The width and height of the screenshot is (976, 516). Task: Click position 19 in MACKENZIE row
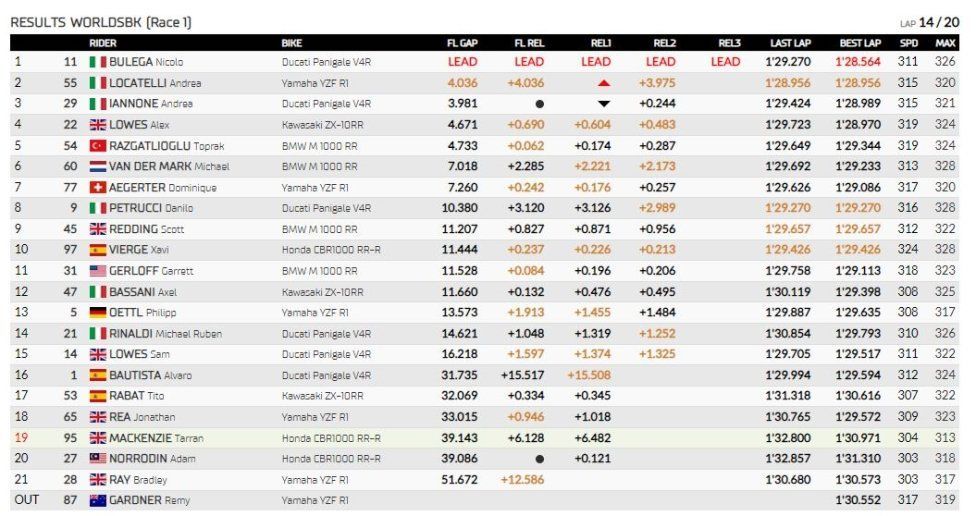pos(21,438)
